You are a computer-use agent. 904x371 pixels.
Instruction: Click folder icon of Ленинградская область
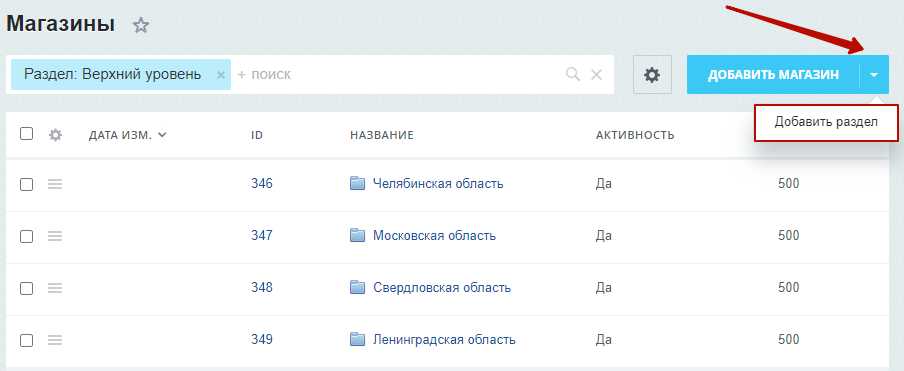point(358,339)
